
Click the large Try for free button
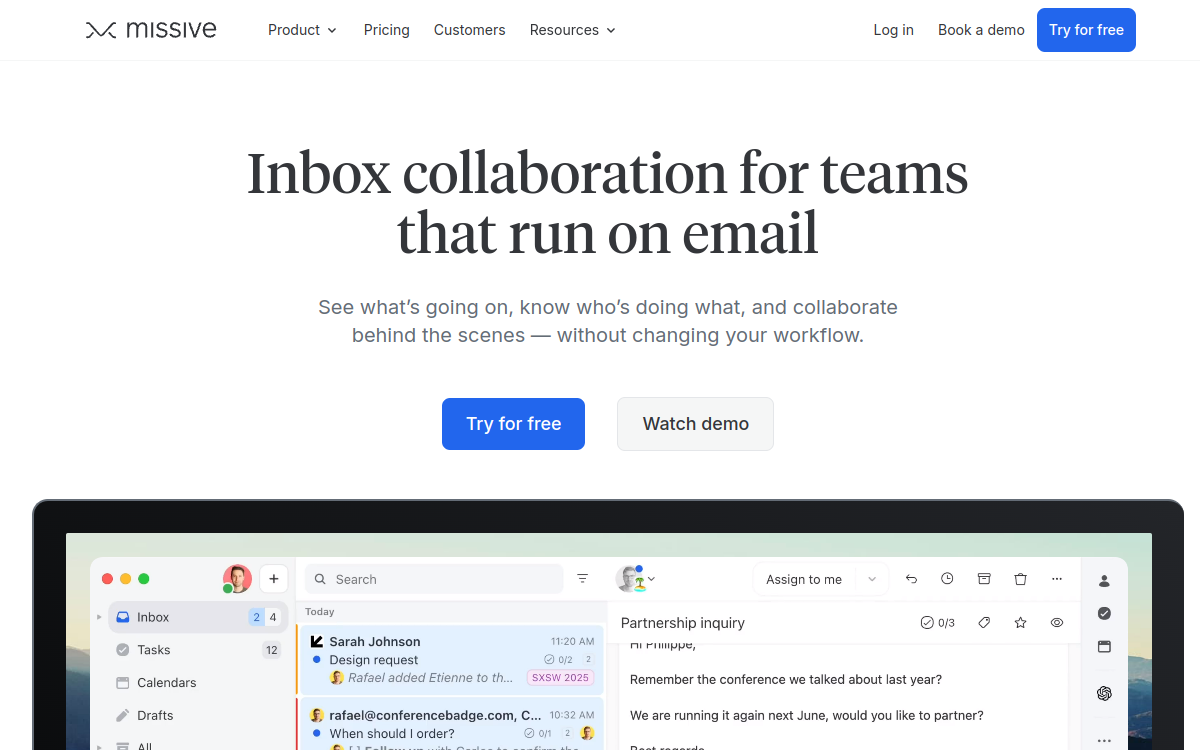click(513, 424)
